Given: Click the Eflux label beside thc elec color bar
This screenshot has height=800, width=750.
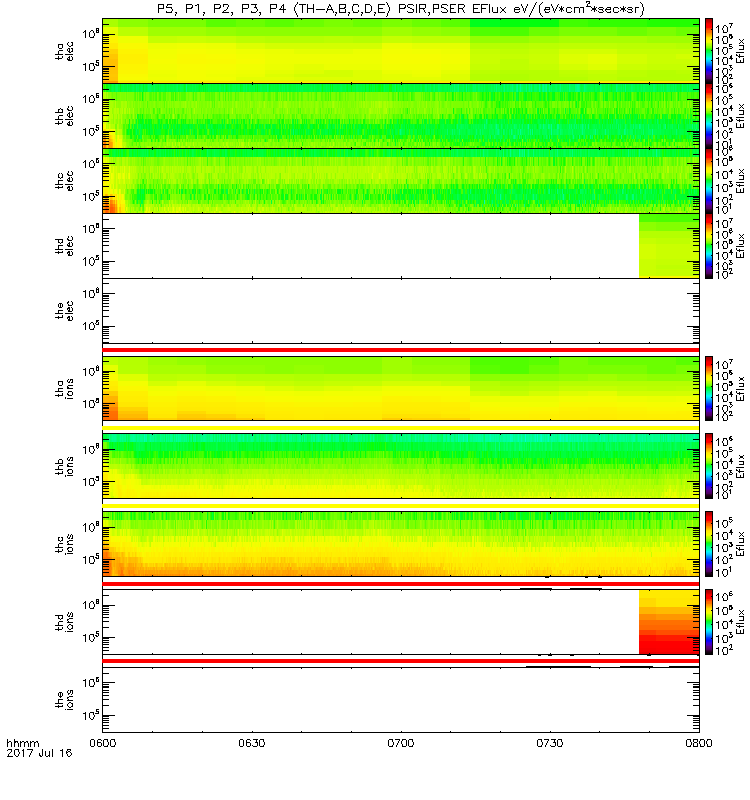Looking at the screenshot, I should click(740, 181).
